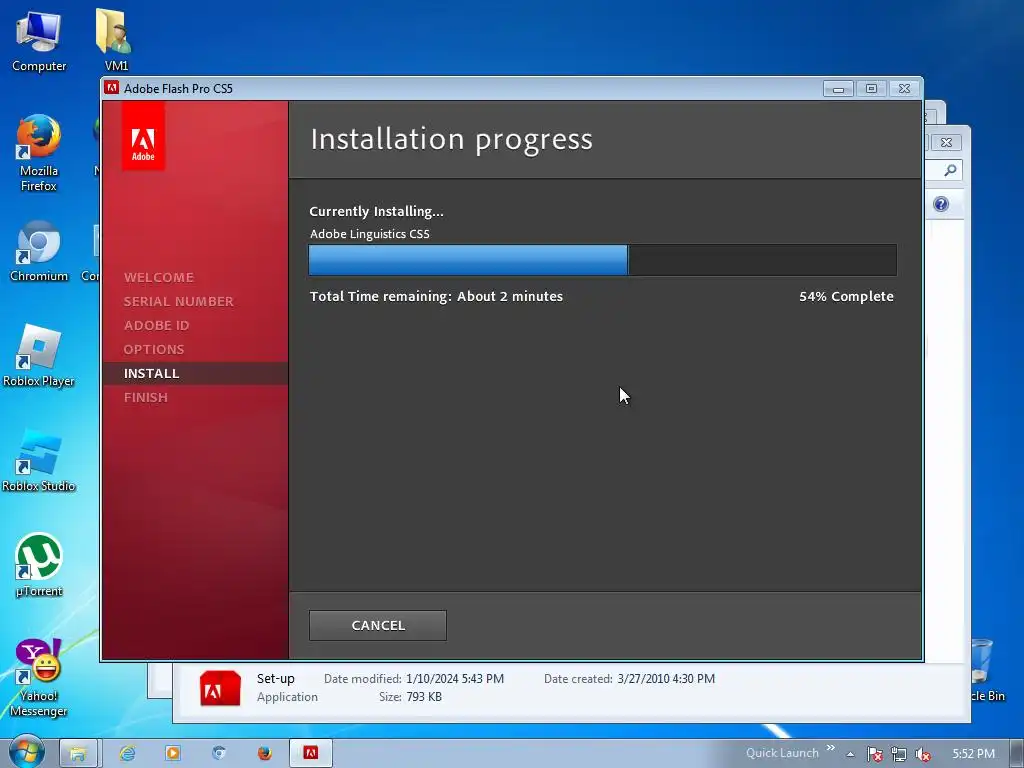Expand the Quick Launch toolbar chevron
1024x768 pixels.
[831, 748]
